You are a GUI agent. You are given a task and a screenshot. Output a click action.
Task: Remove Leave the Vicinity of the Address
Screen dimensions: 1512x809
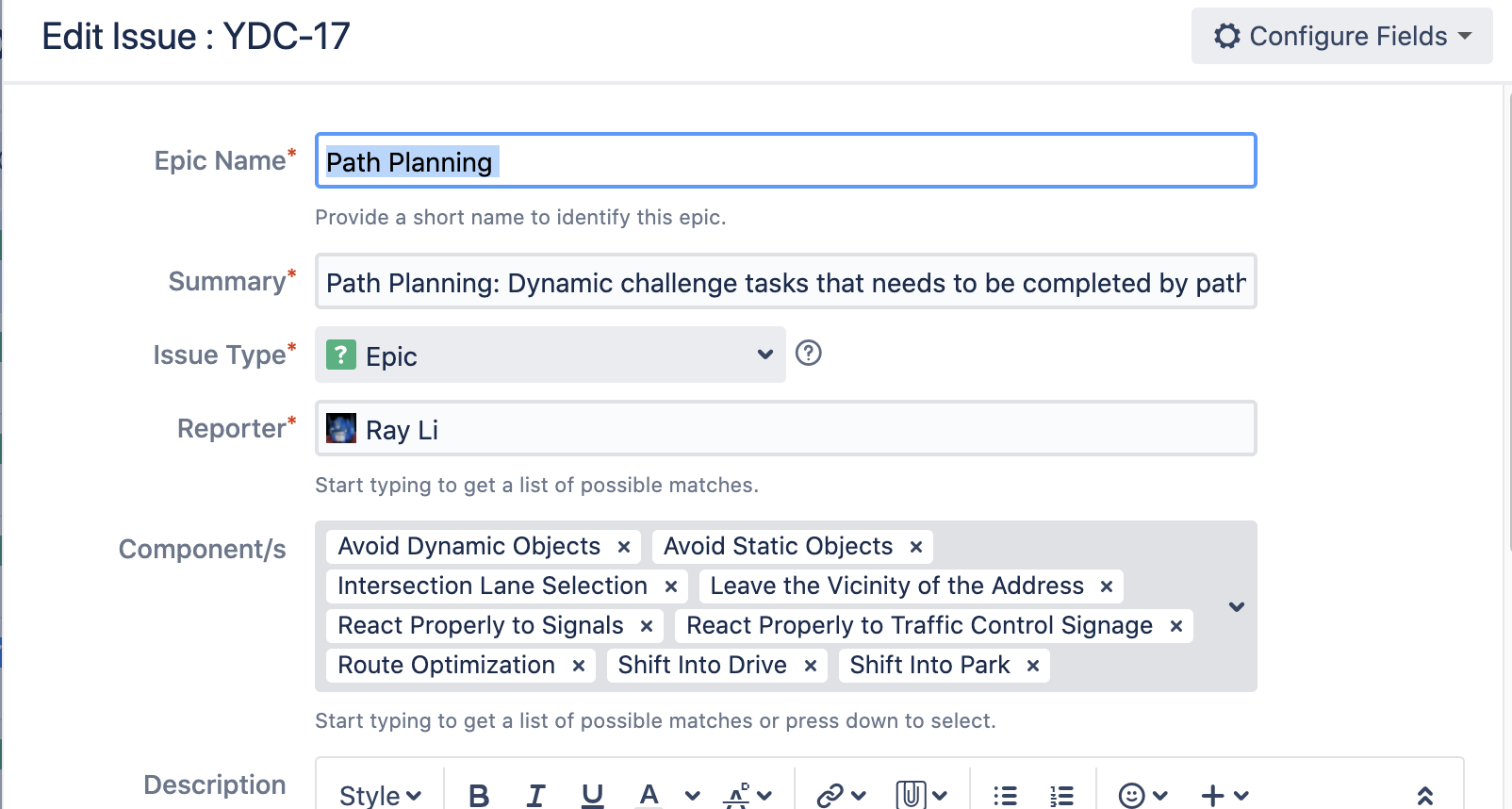coord(1107,586)
